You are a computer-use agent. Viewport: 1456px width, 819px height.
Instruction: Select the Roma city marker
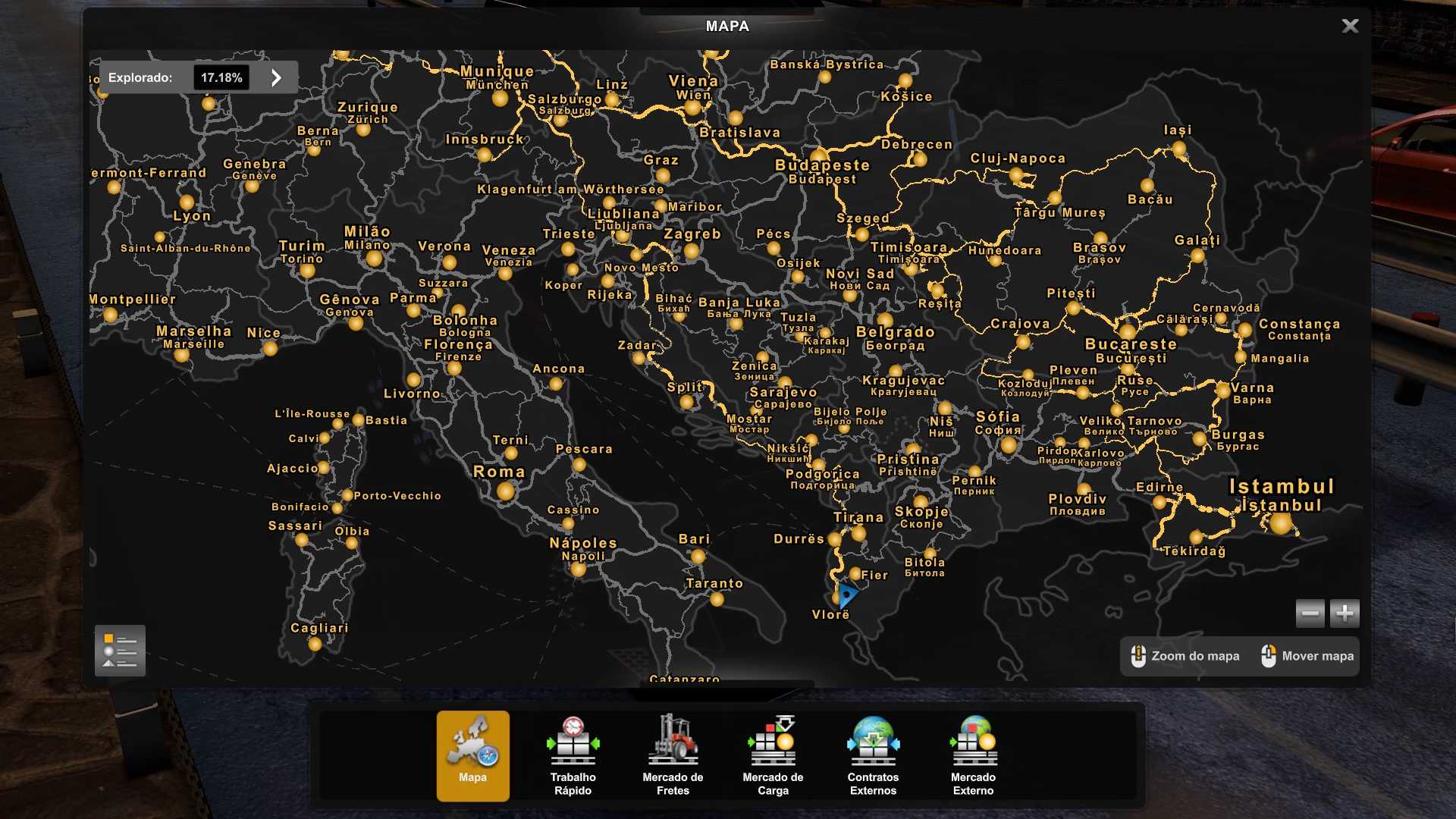[x=506, y=491]
